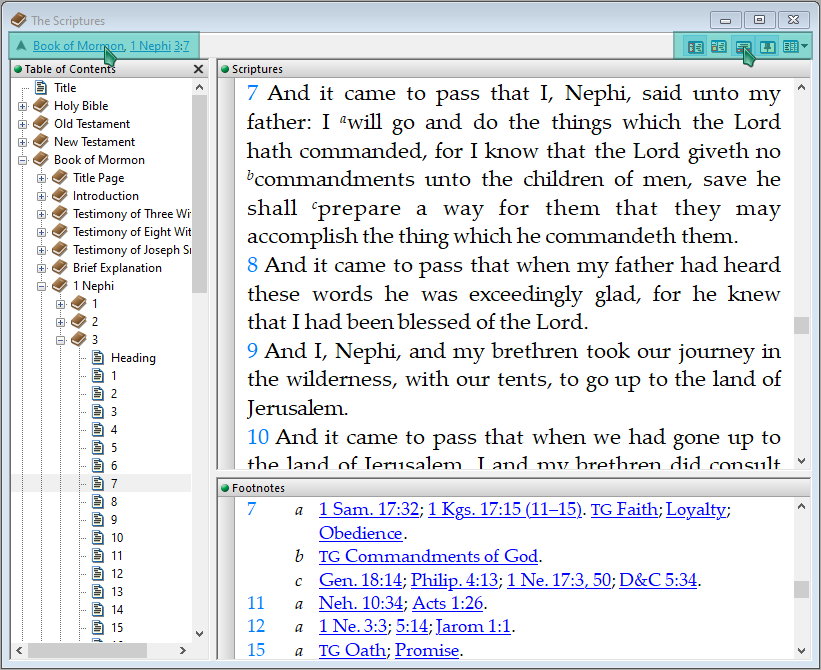Click the book icon beside 1 Nephi
Viewport: 821px width, 670px height.
click(60, 285)
